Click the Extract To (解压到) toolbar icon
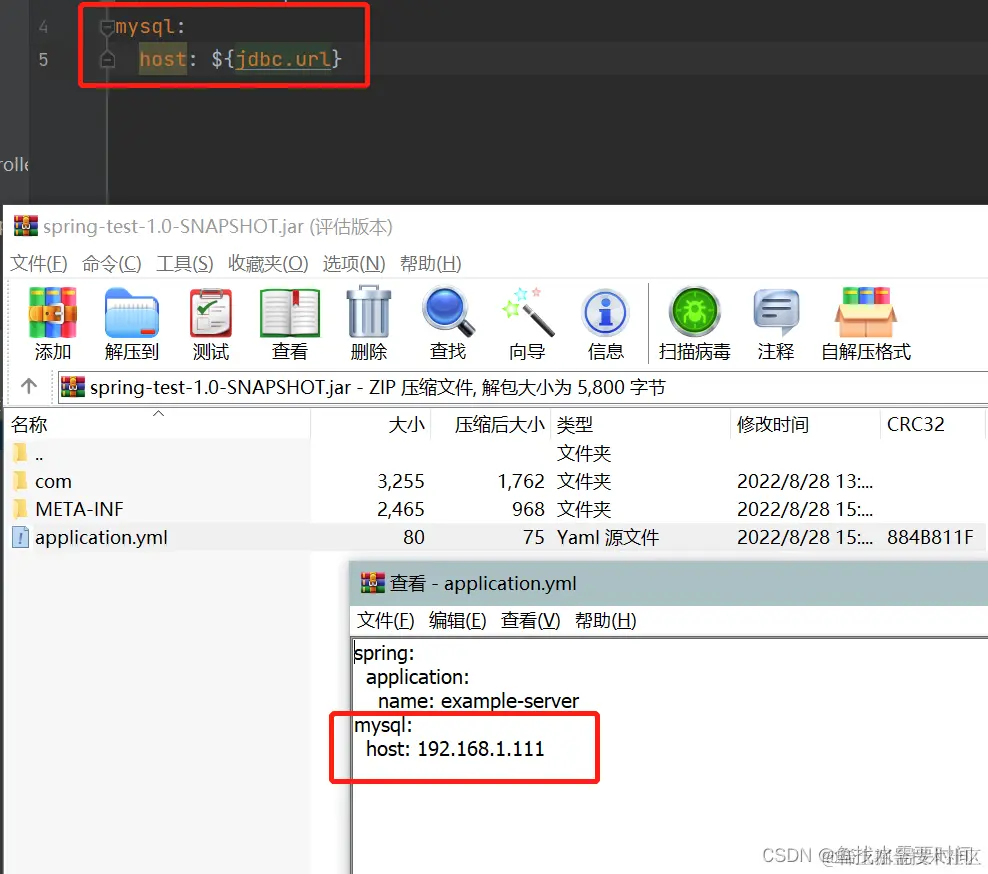Viewport: 988px width, 874px height. [132, 313]
